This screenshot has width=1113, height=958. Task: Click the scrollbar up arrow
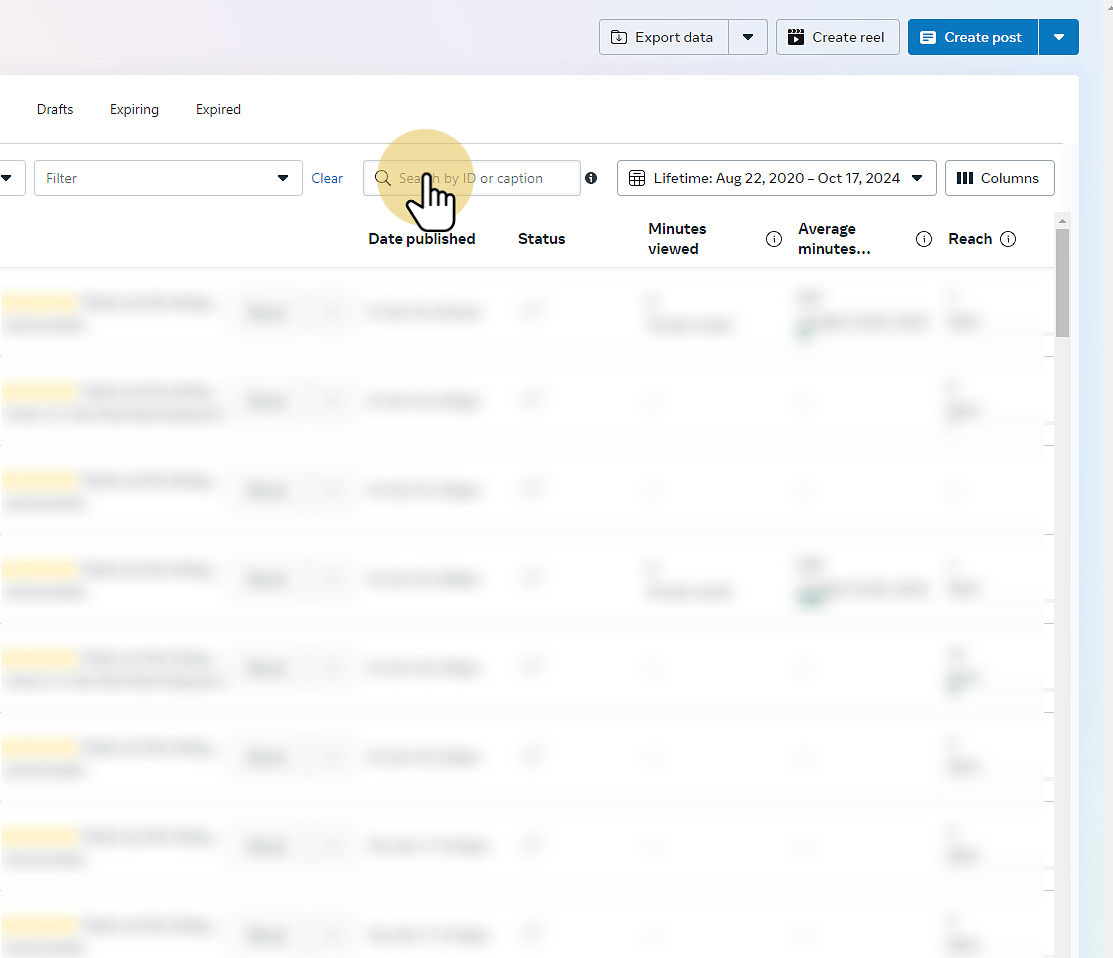[x=1063, y=221]
